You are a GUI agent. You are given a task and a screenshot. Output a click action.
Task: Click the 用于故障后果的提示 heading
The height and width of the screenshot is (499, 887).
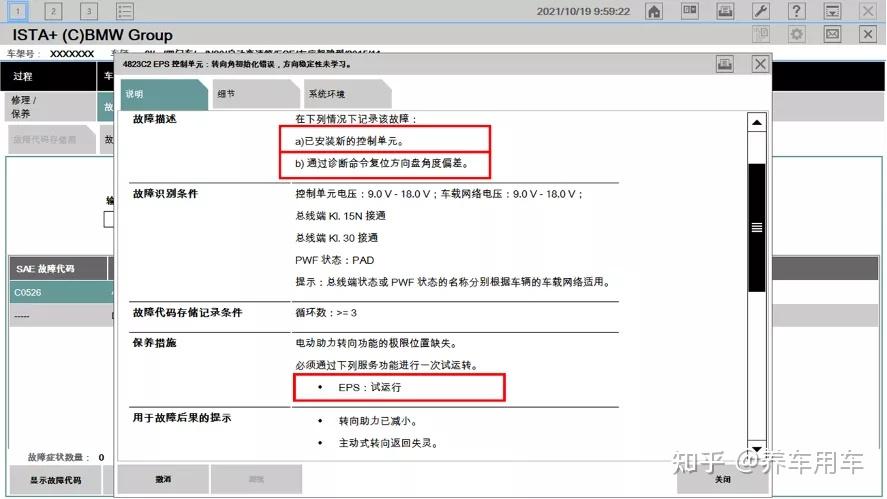click(182, 418)
